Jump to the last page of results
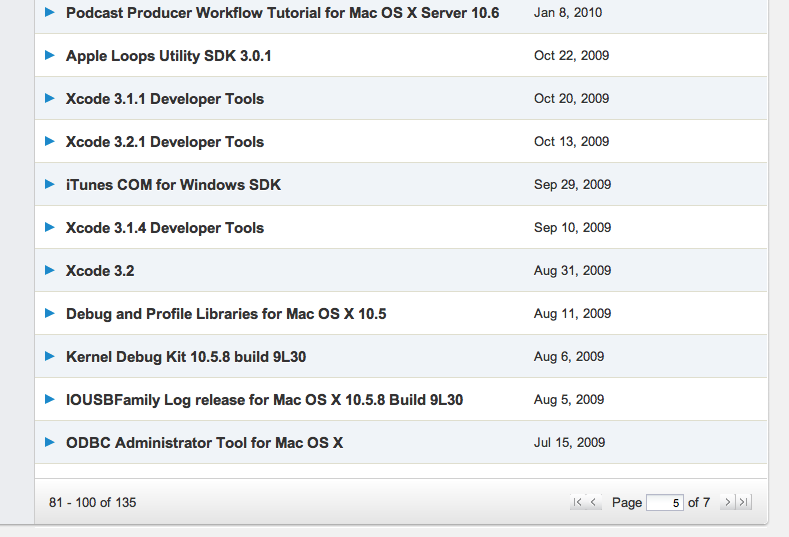 (743, 502)
